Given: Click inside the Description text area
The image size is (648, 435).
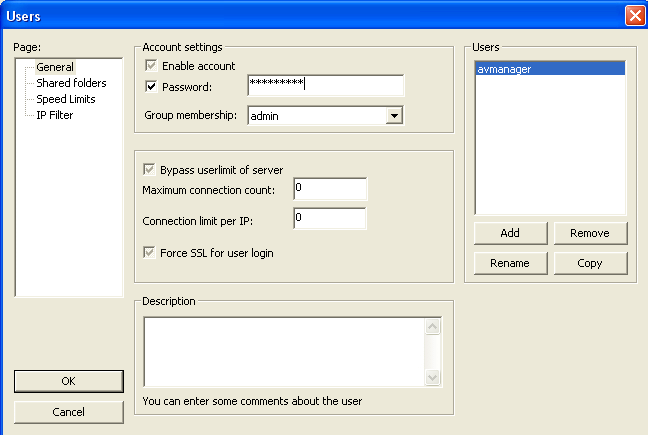Looking at the screenshot, I should tap(284, 352).
